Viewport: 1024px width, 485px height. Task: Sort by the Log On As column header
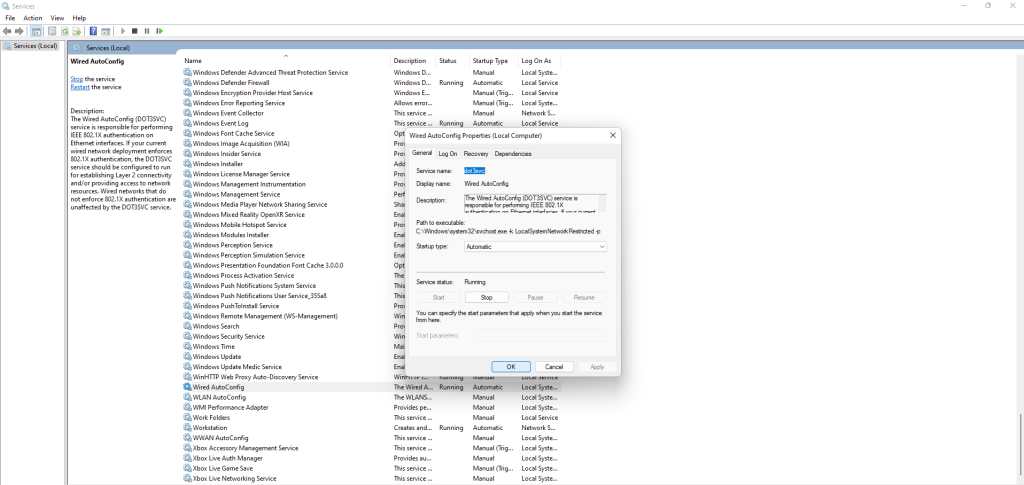(x=539, y=61)
